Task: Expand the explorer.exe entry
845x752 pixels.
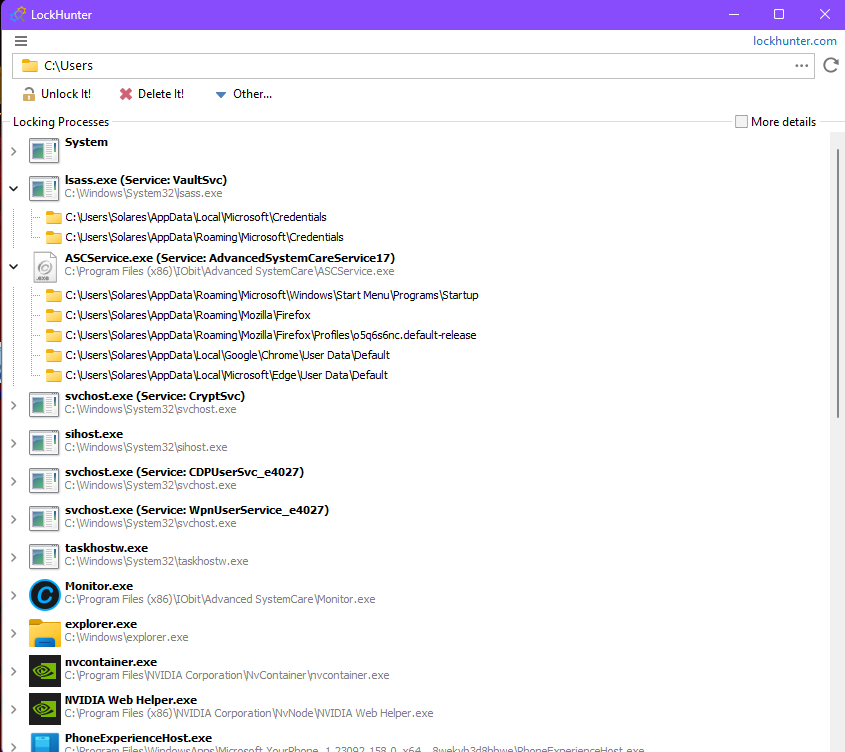Action: 14,633
